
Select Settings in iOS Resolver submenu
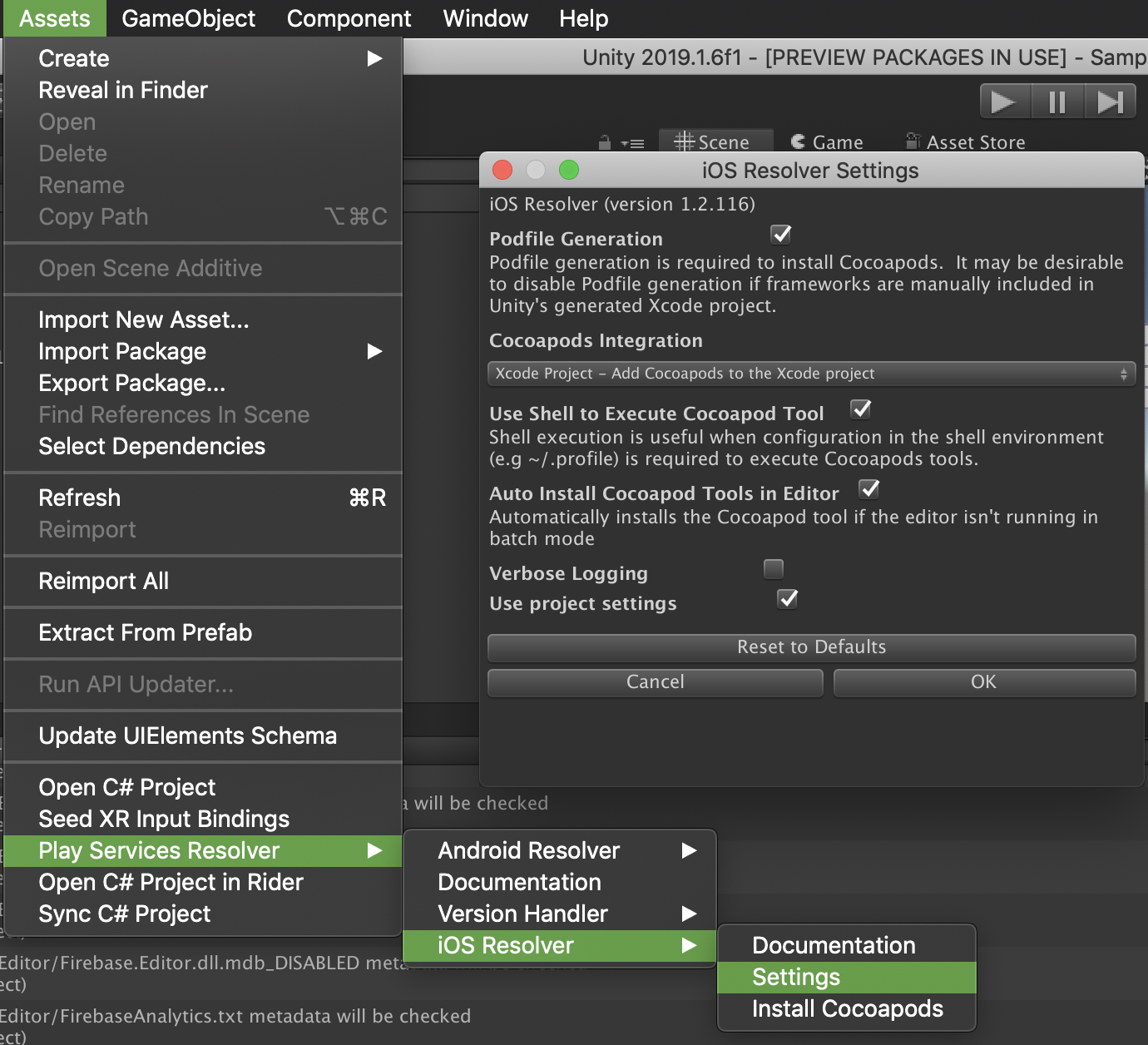(847, 977)
